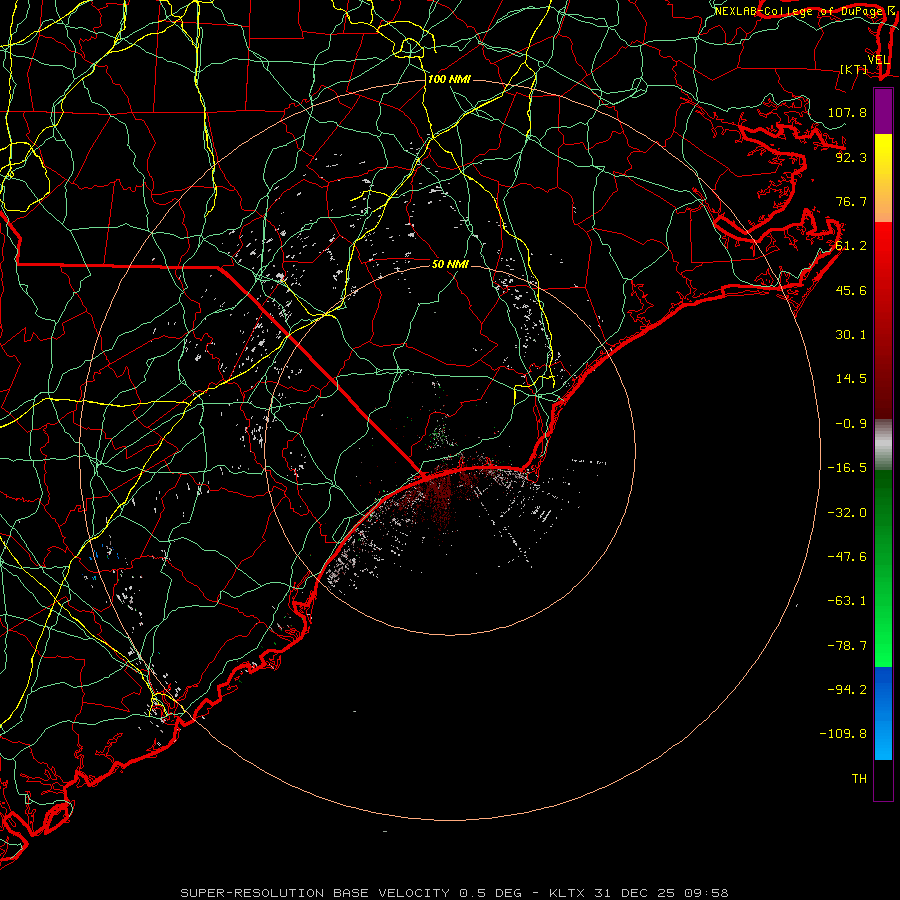
Task: Click the blue segment of the color bar
Action: click(883, 713)
